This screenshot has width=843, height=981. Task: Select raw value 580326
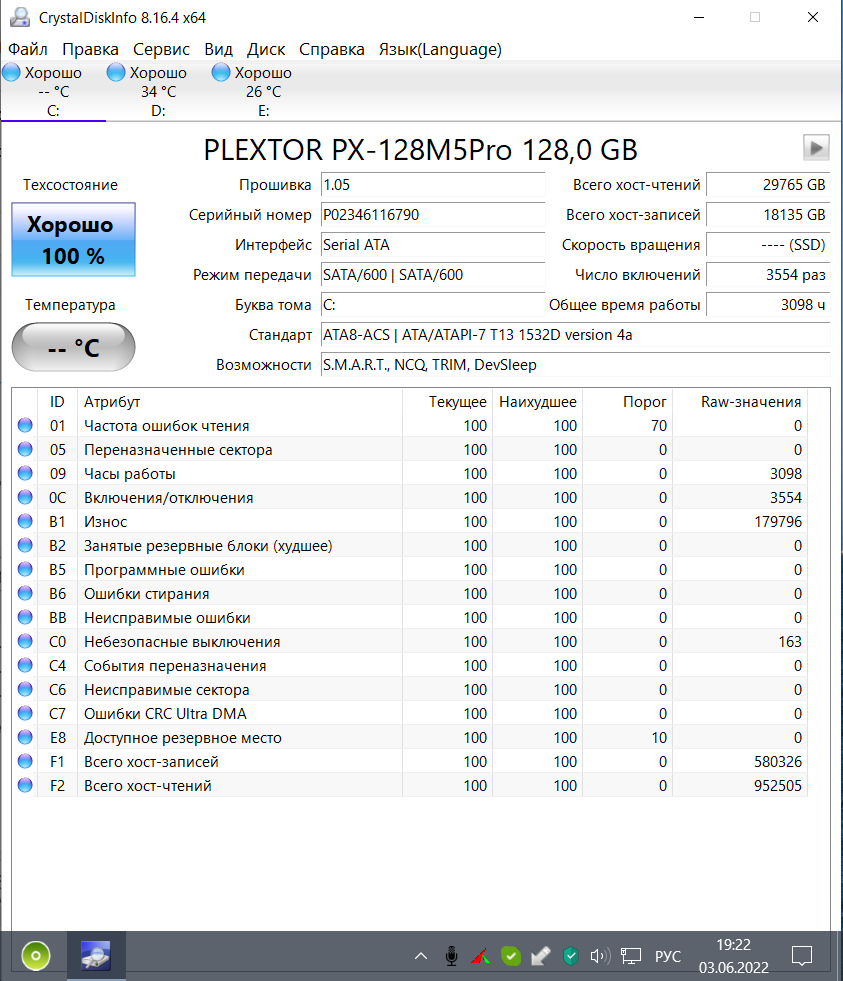(778, 761)
